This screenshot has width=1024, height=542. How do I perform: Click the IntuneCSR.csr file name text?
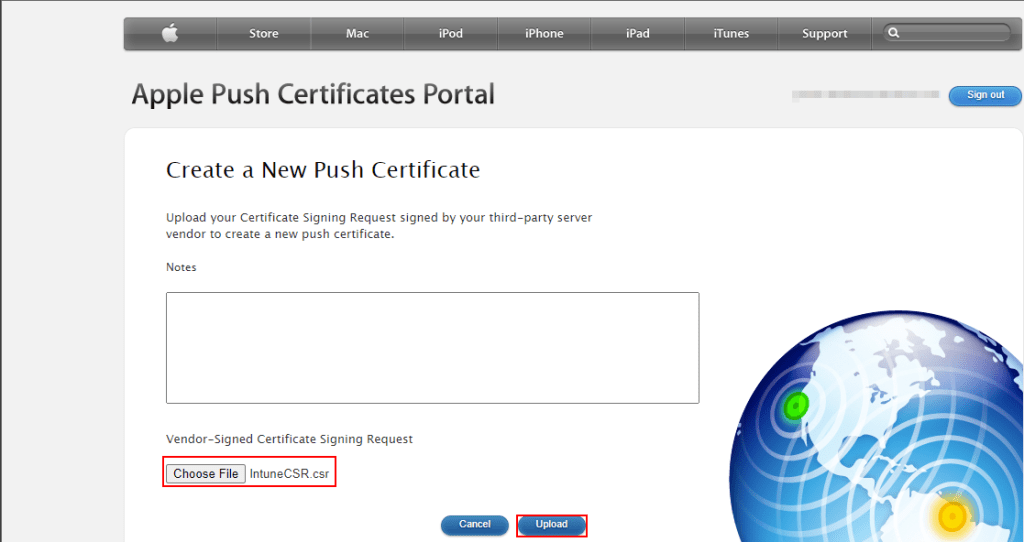[x=289, y=474]
